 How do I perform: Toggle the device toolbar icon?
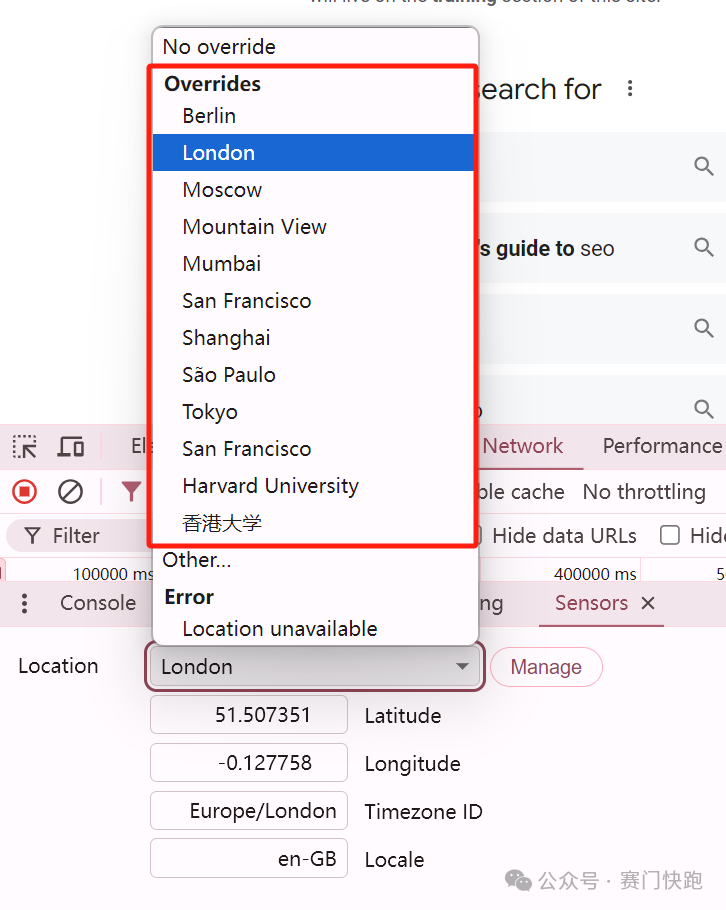pos(70,447)
